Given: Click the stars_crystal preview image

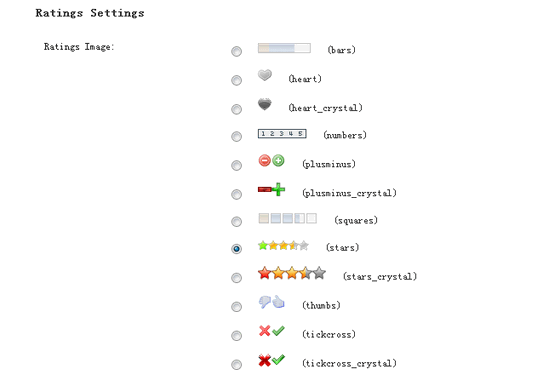Looking at the screenshot, I should coord(292,273).
